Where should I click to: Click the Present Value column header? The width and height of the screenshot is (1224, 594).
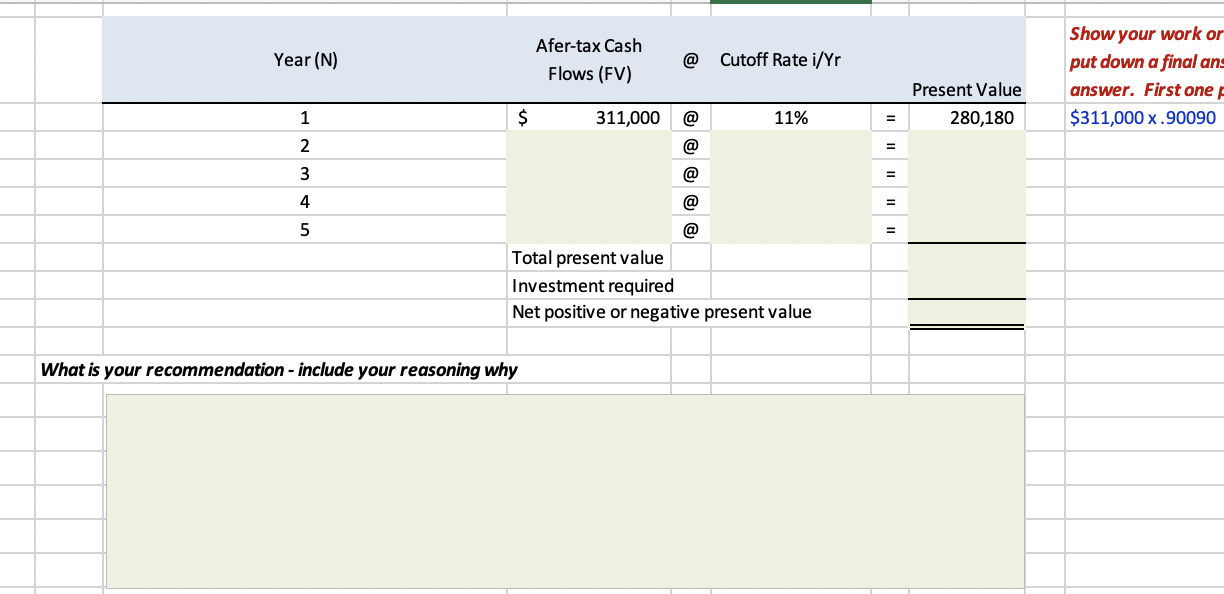[x=965, y=90]
